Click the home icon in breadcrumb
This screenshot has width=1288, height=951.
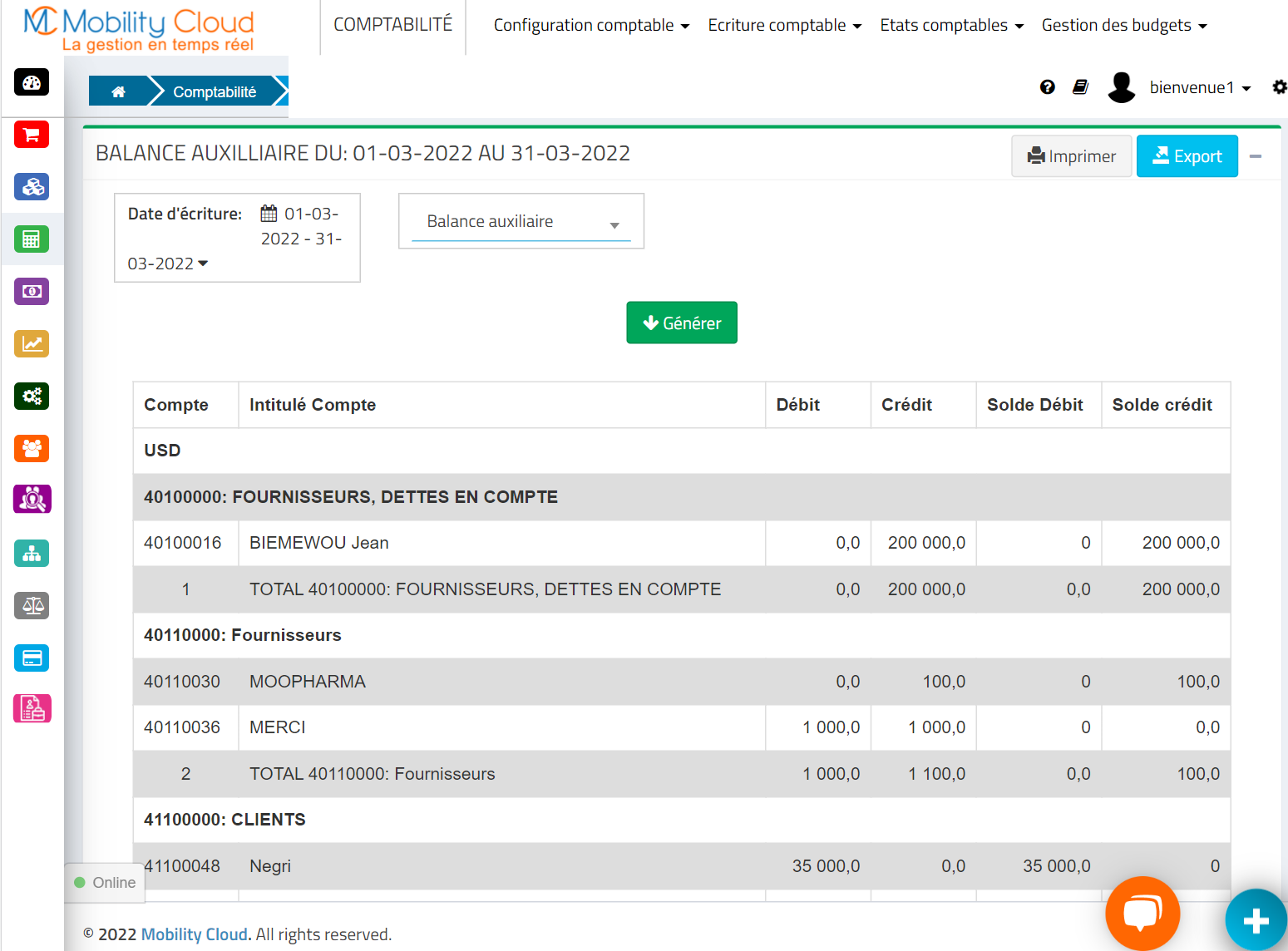pyautogui.click(x=118, y=91)
